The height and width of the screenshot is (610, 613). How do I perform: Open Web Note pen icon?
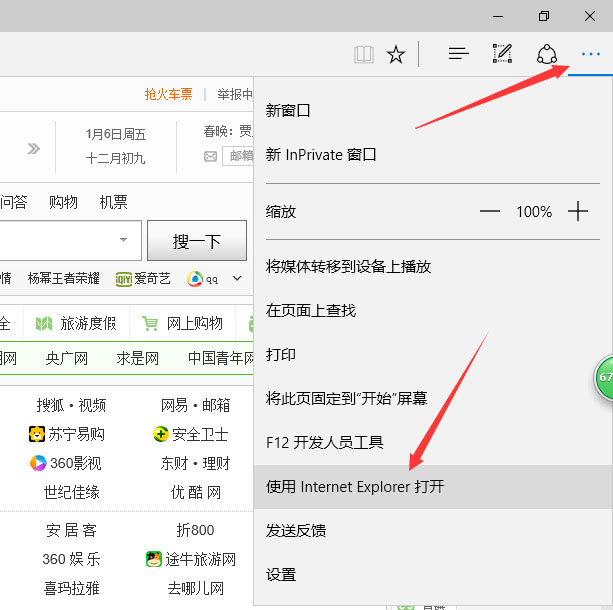[x=502, y=54]
